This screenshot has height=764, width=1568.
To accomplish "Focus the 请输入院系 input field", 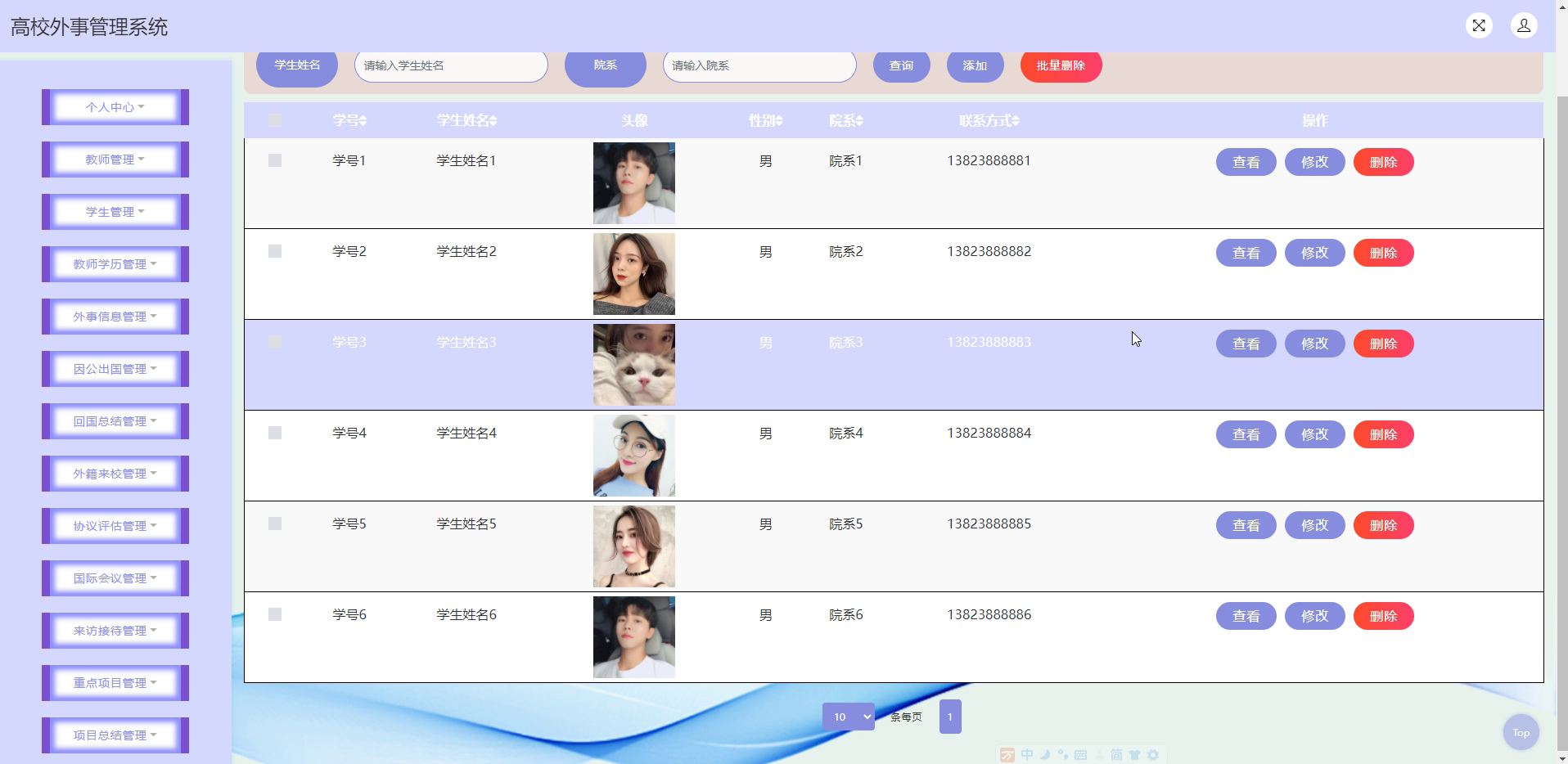I will click(x=759, y=65).
